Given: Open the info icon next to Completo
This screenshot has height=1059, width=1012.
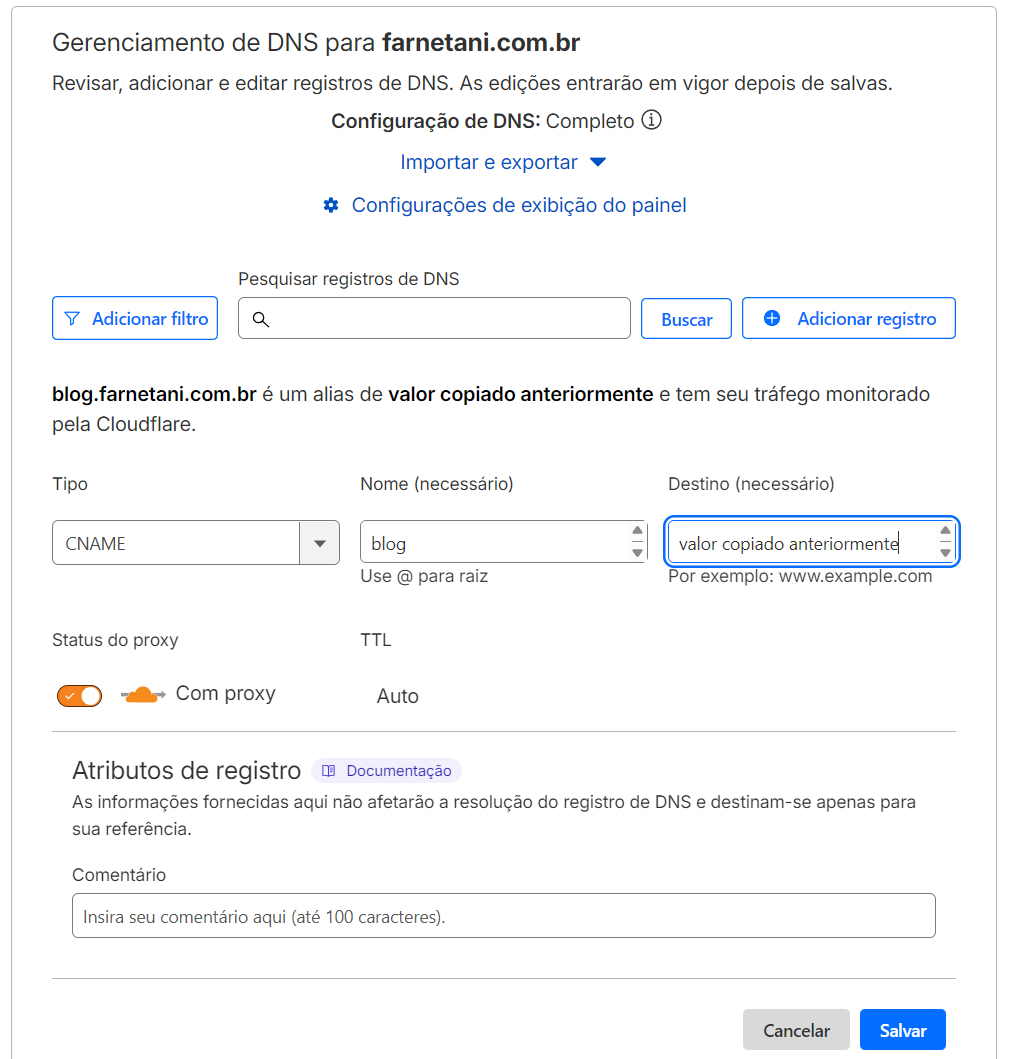Looking at the screenshot, I should [x=651, y=119].
